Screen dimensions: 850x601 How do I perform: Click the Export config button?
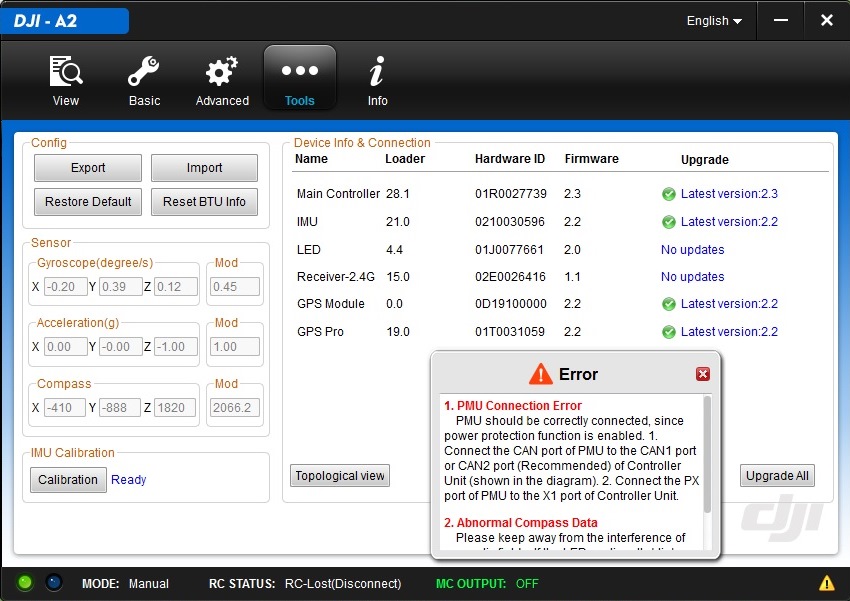(x=88, y=168)
